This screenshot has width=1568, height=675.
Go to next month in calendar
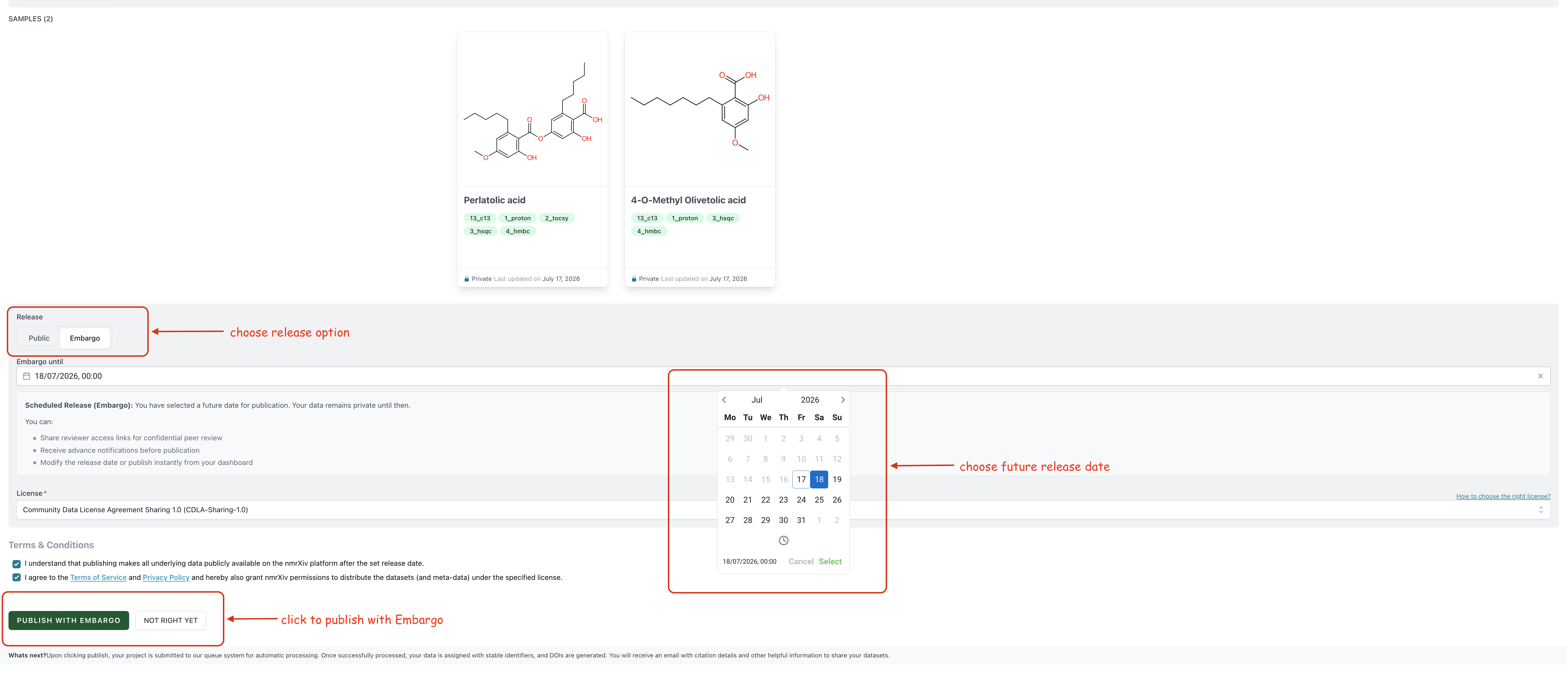[x=842, y=400]
